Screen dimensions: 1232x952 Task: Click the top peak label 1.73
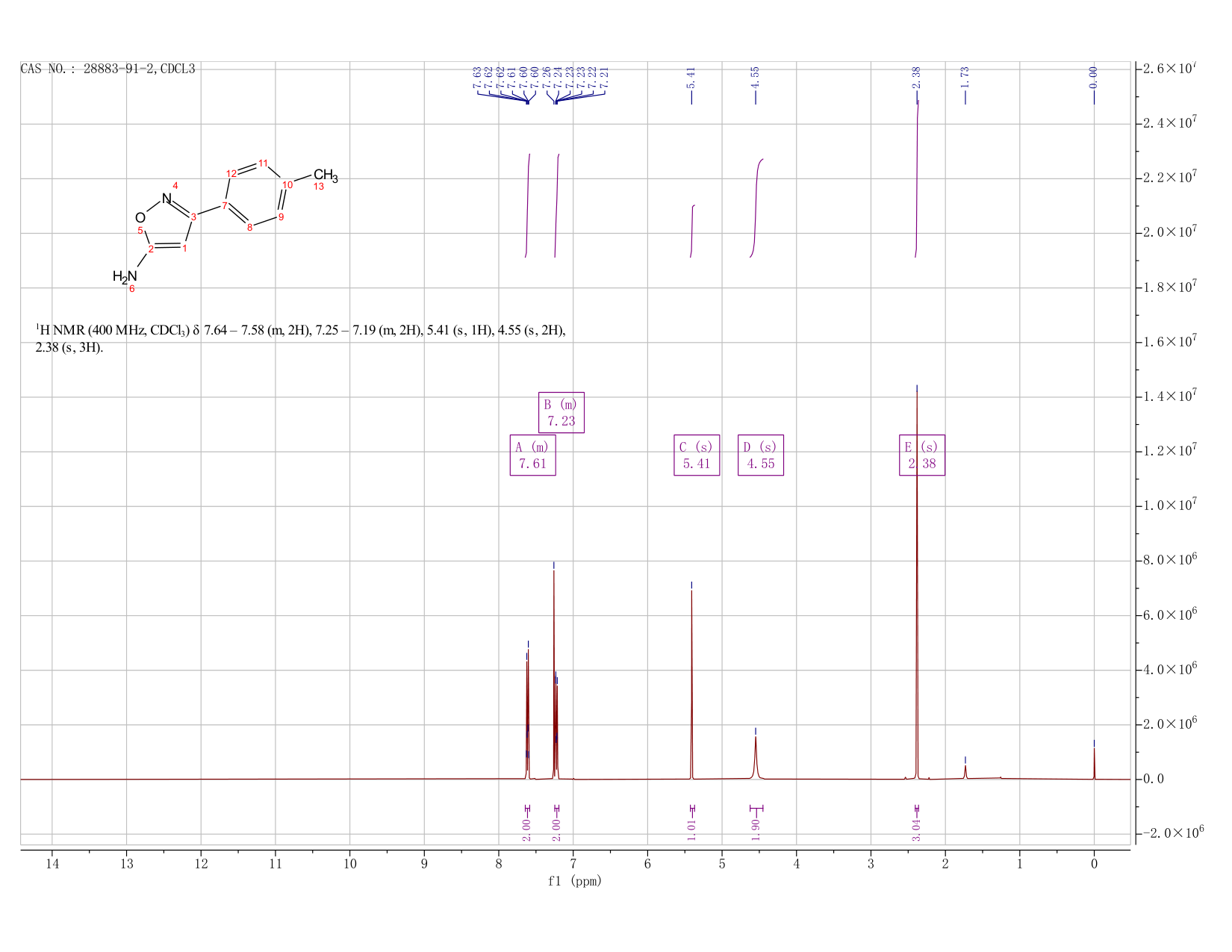pos(965,77)
